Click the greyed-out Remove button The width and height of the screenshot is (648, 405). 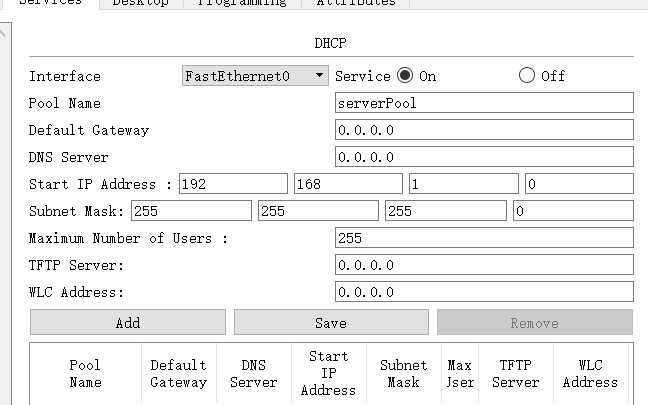(x=535, y=322)
